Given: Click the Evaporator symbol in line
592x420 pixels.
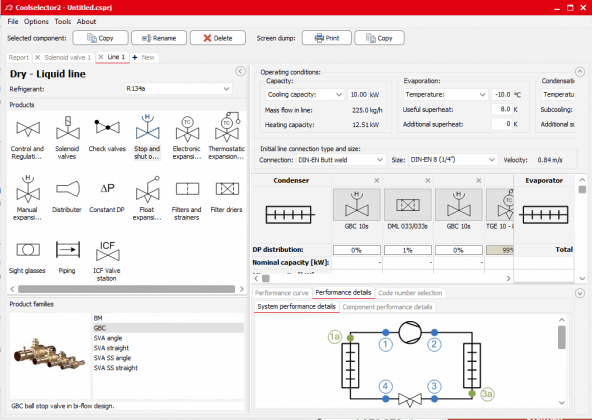Looking at the screenshot, I should pyautogui.click(x=544, y=215).
